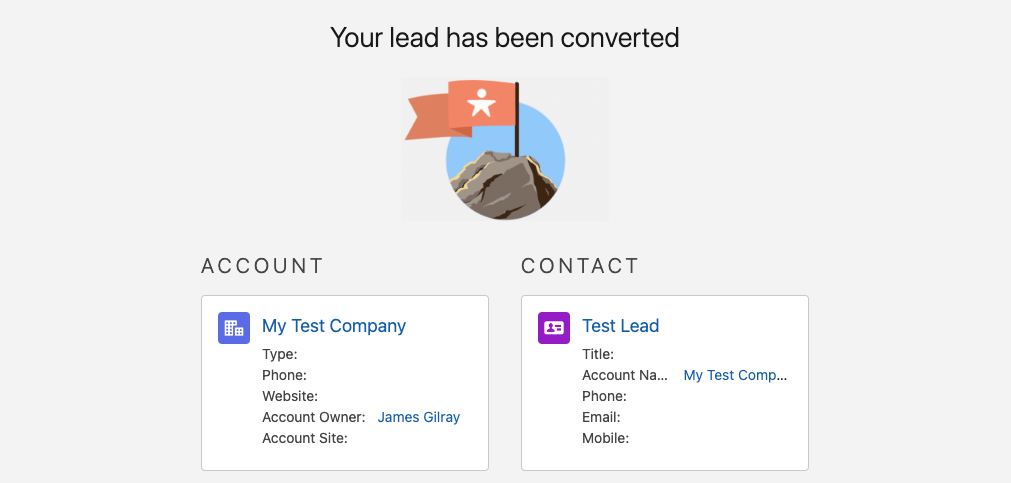This screenshot has height=483, width=1011.
Task: Click the ACCOUNT section heading
Action: pyautogui.click(x=263, y=266)
